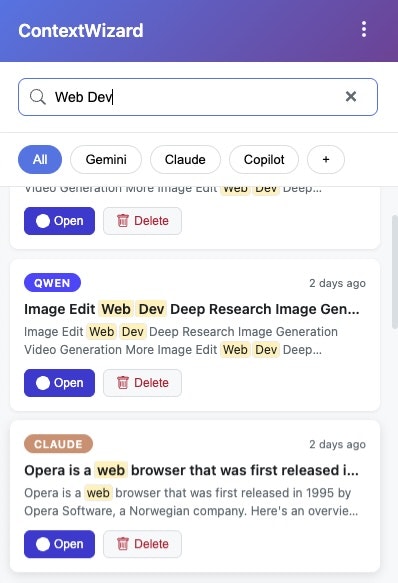Delete the partially visible top card
Image resolution: width=398 pixels, height=583 pixels.
tap(142, 221)
